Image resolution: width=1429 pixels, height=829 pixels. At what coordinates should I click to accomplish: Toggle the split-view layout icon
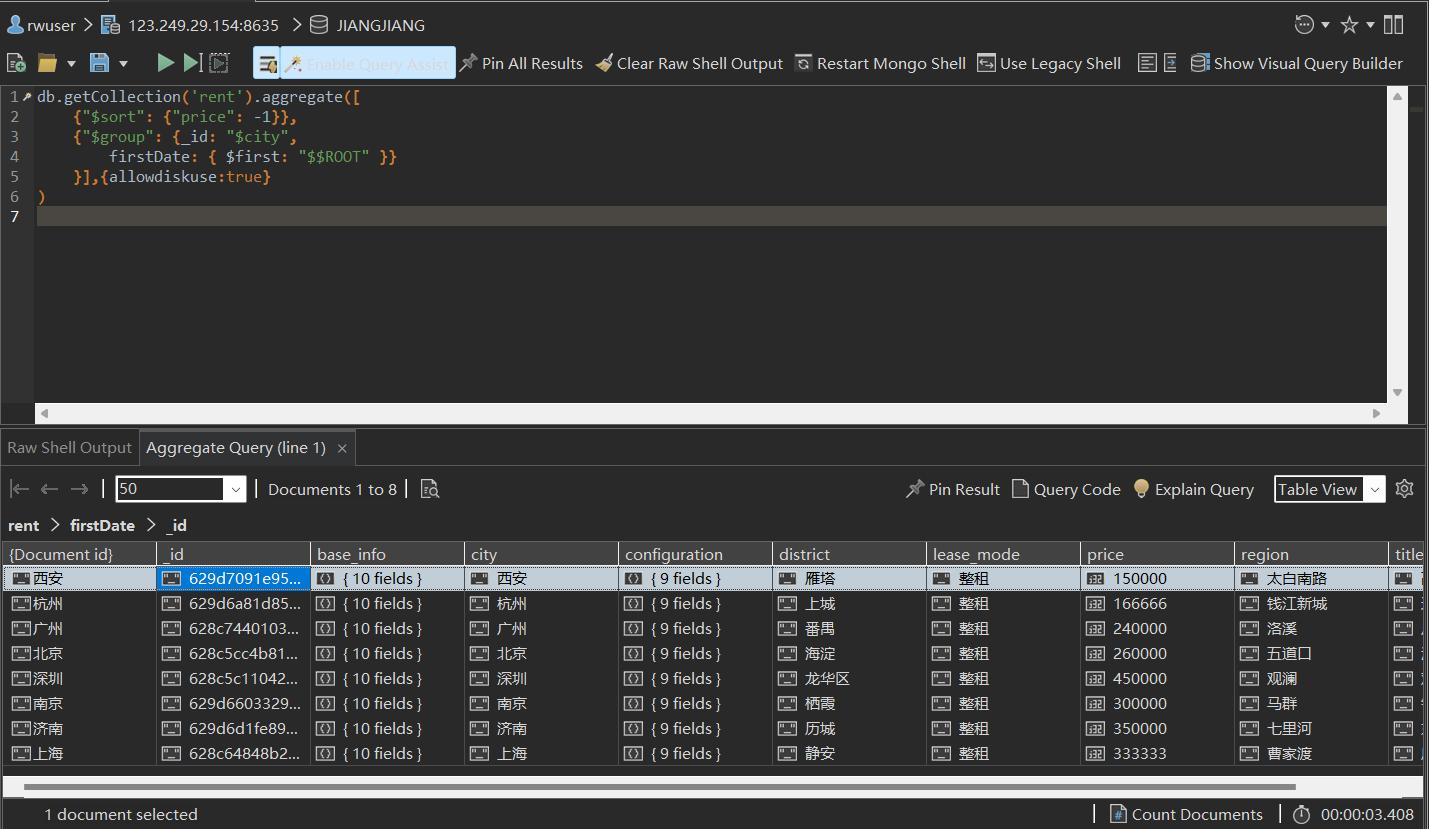[x=1394, y=25]
